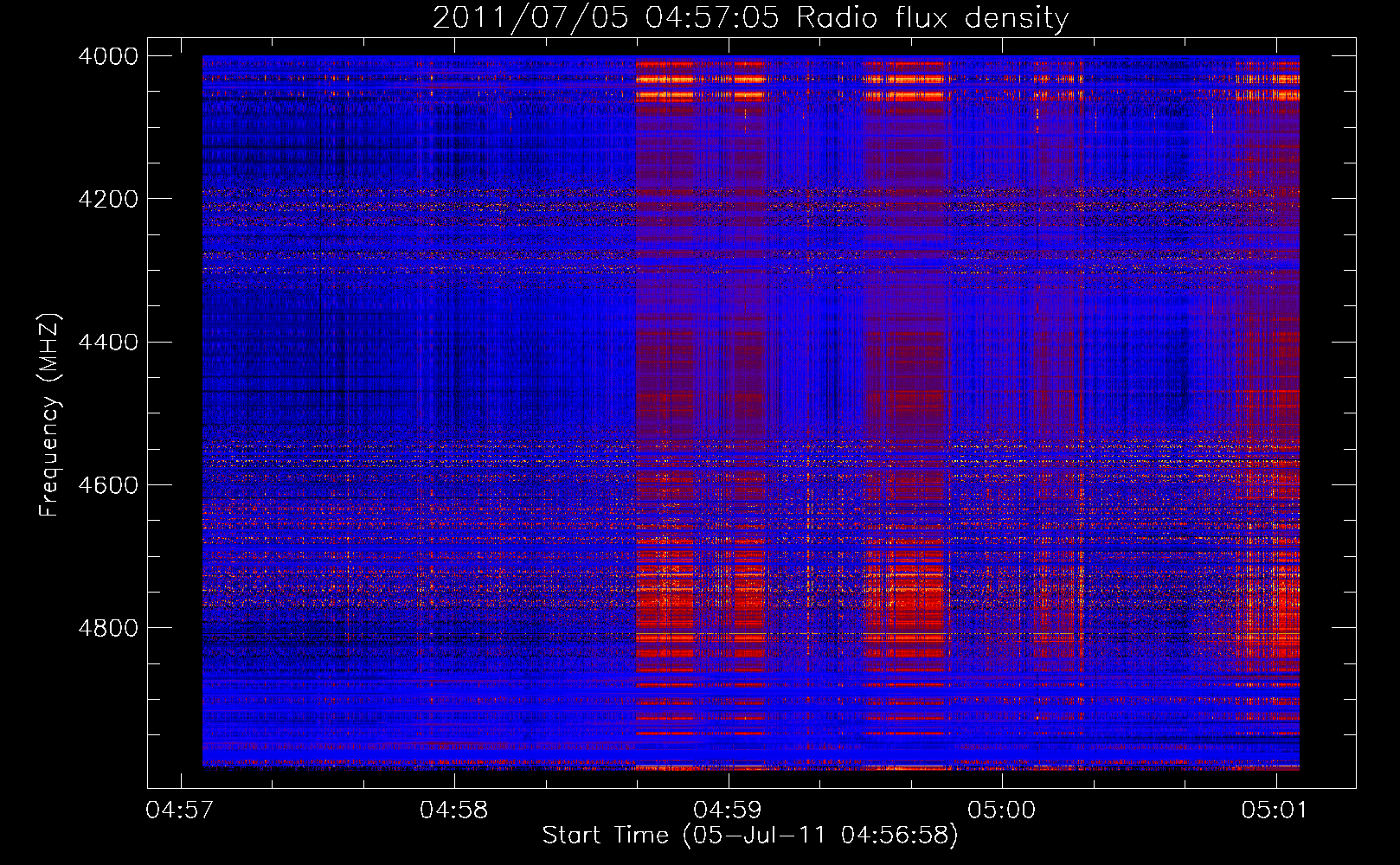Click the 04:59 time axis label
Screen dimensions: 1400x865
729,810
